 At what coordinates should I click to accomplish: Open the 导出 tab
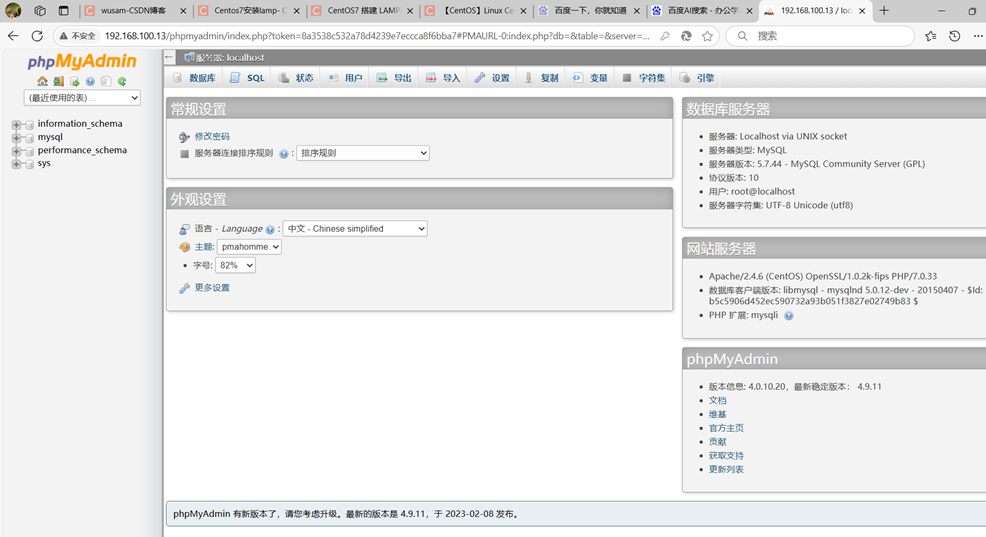pyautogui.click(x=394, y=78)
